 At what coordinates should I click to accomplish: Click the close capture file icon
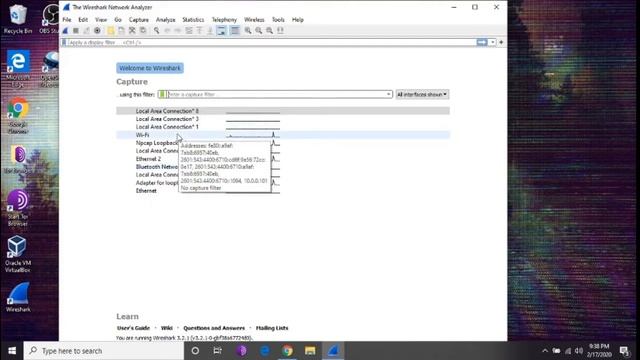(132, 31)
